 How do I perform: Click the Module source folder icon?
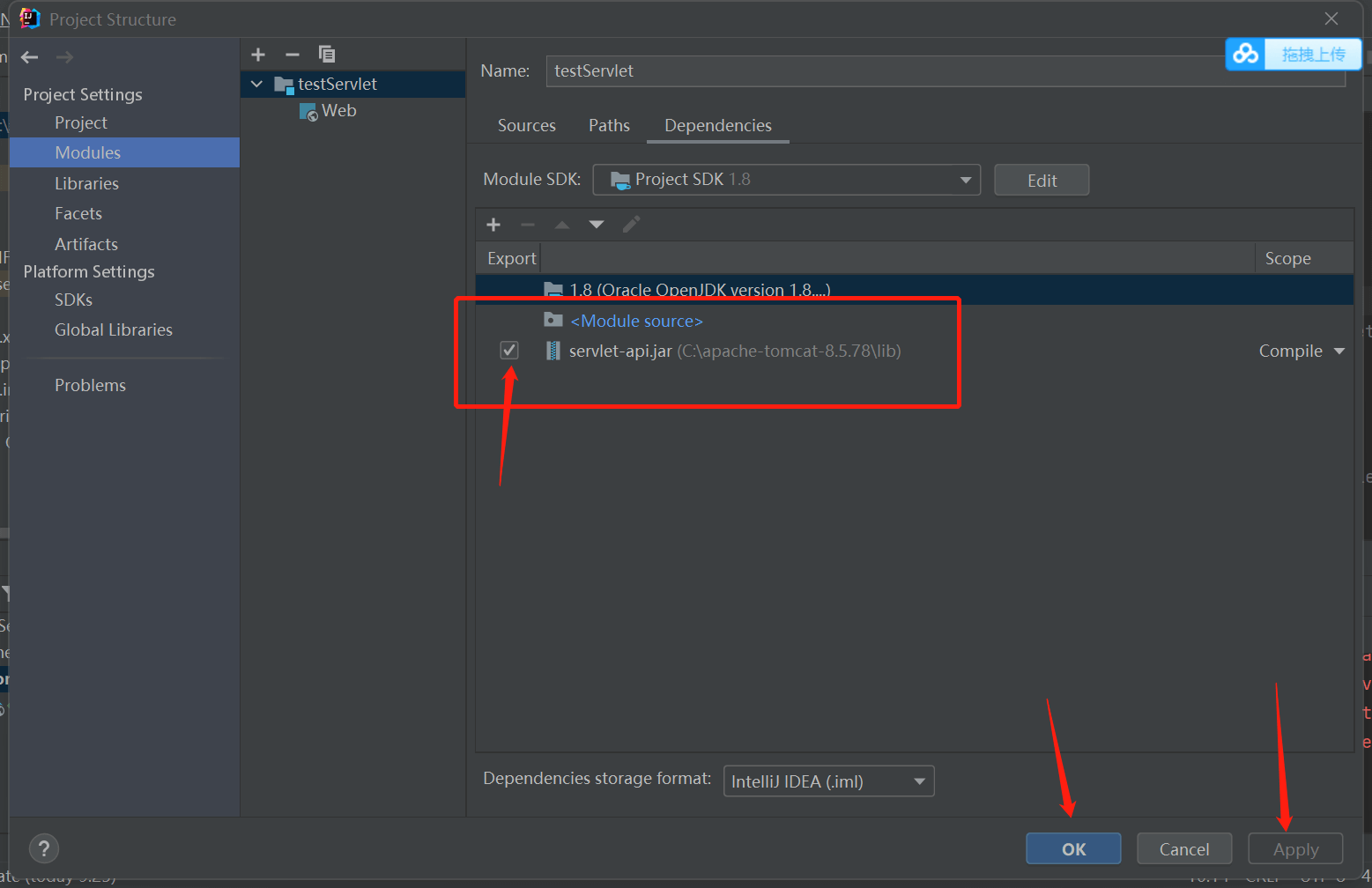click(x=553, y=320)
